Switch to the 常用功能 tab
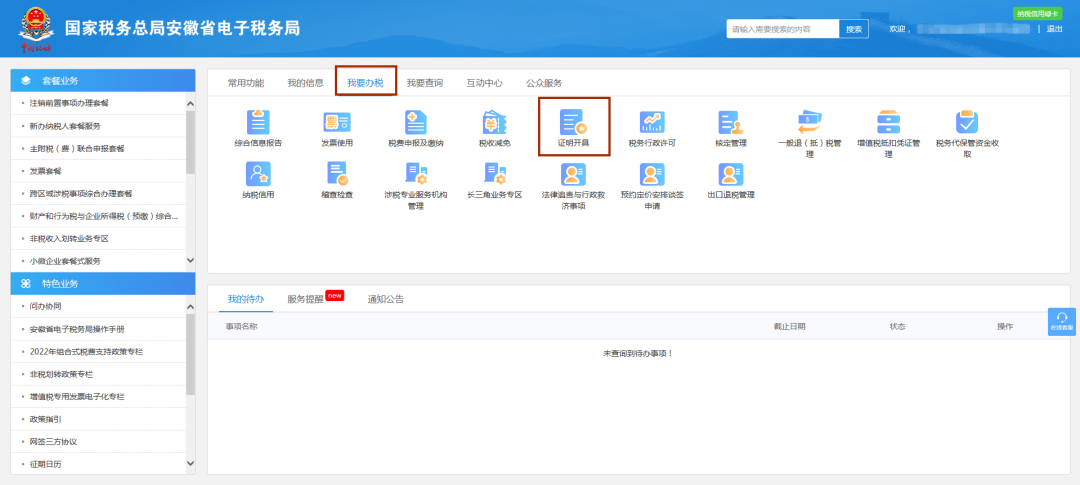This screenshot has height=485, width=1080. point(246,83)
